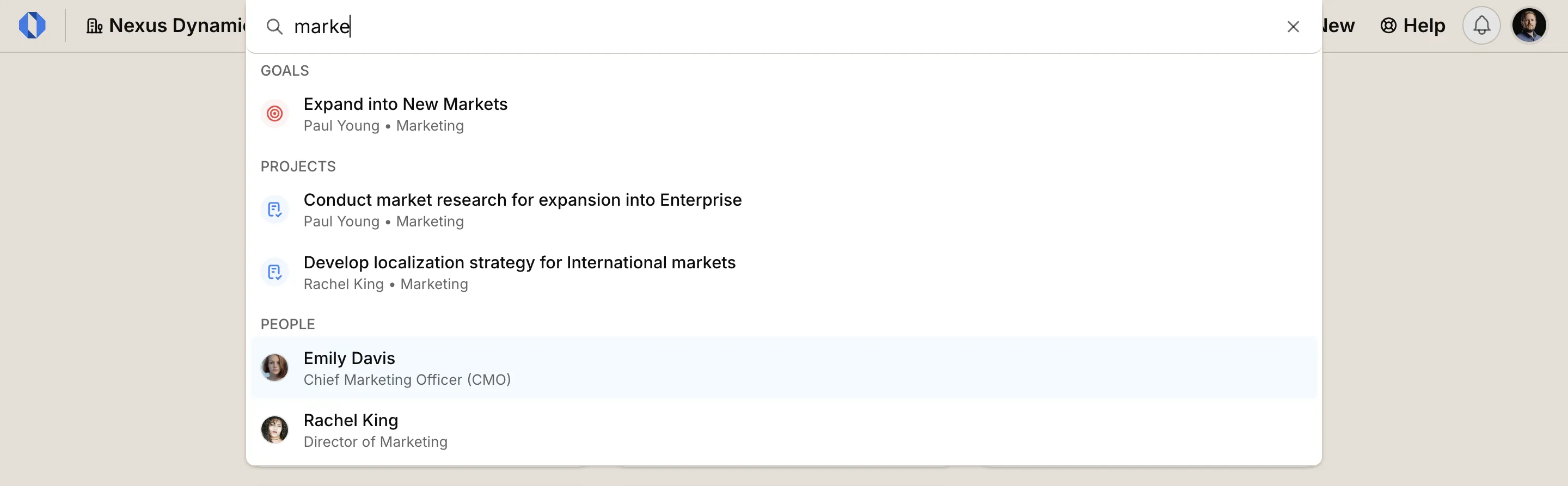Open Conduct market research for expansion into Enterprise
The height and width of the screenshot is (486, 1568).
[522, 200]
